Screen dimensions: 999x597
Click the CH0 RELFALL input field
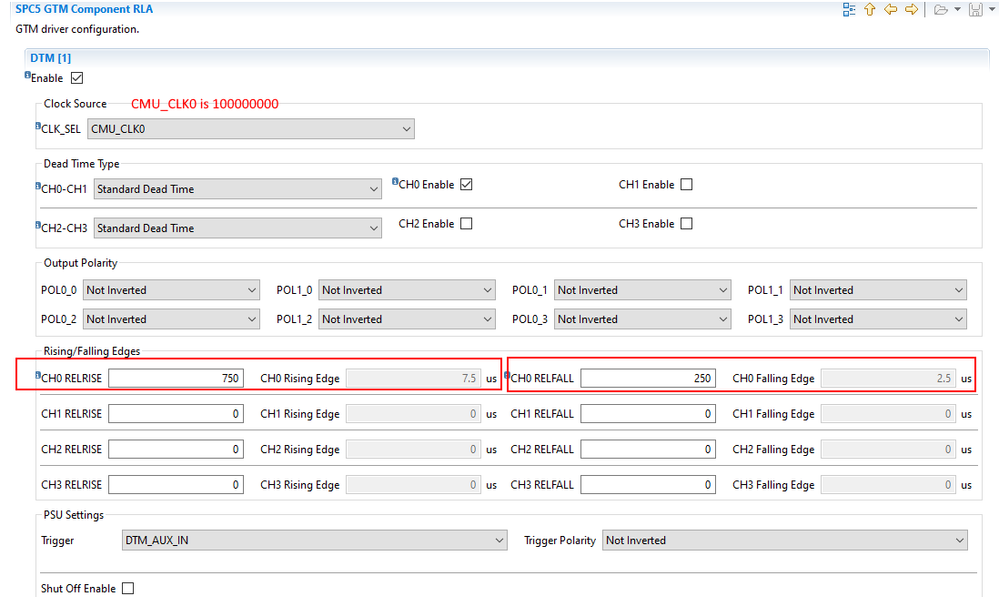648,378
